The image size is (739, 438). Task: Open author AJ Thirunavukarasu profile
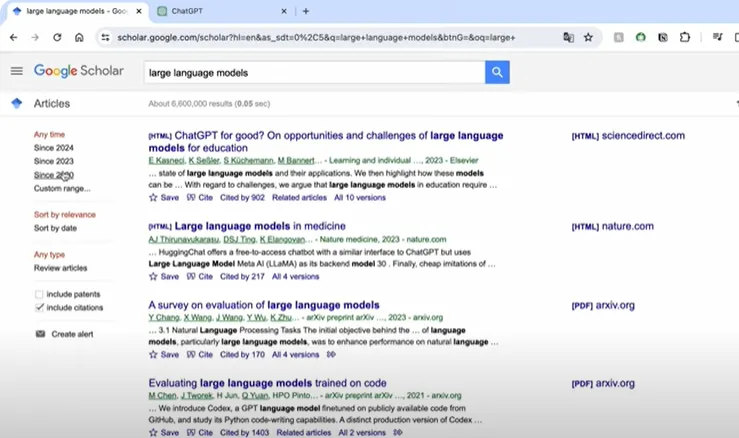coord(184,240)
